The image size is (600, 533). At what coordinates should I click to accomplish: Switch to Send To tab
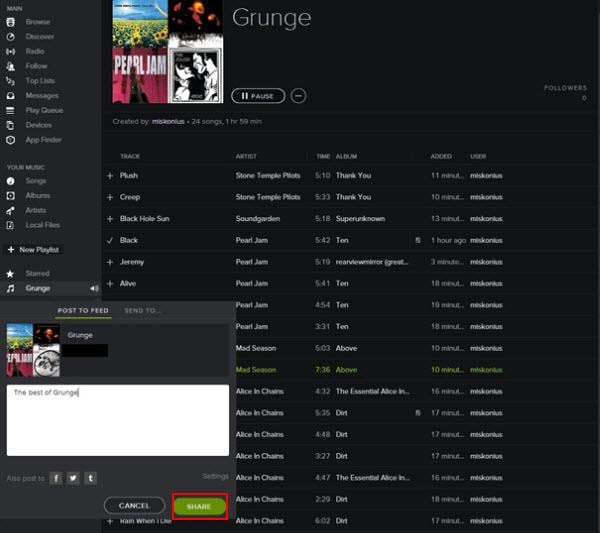pos(141,310)
